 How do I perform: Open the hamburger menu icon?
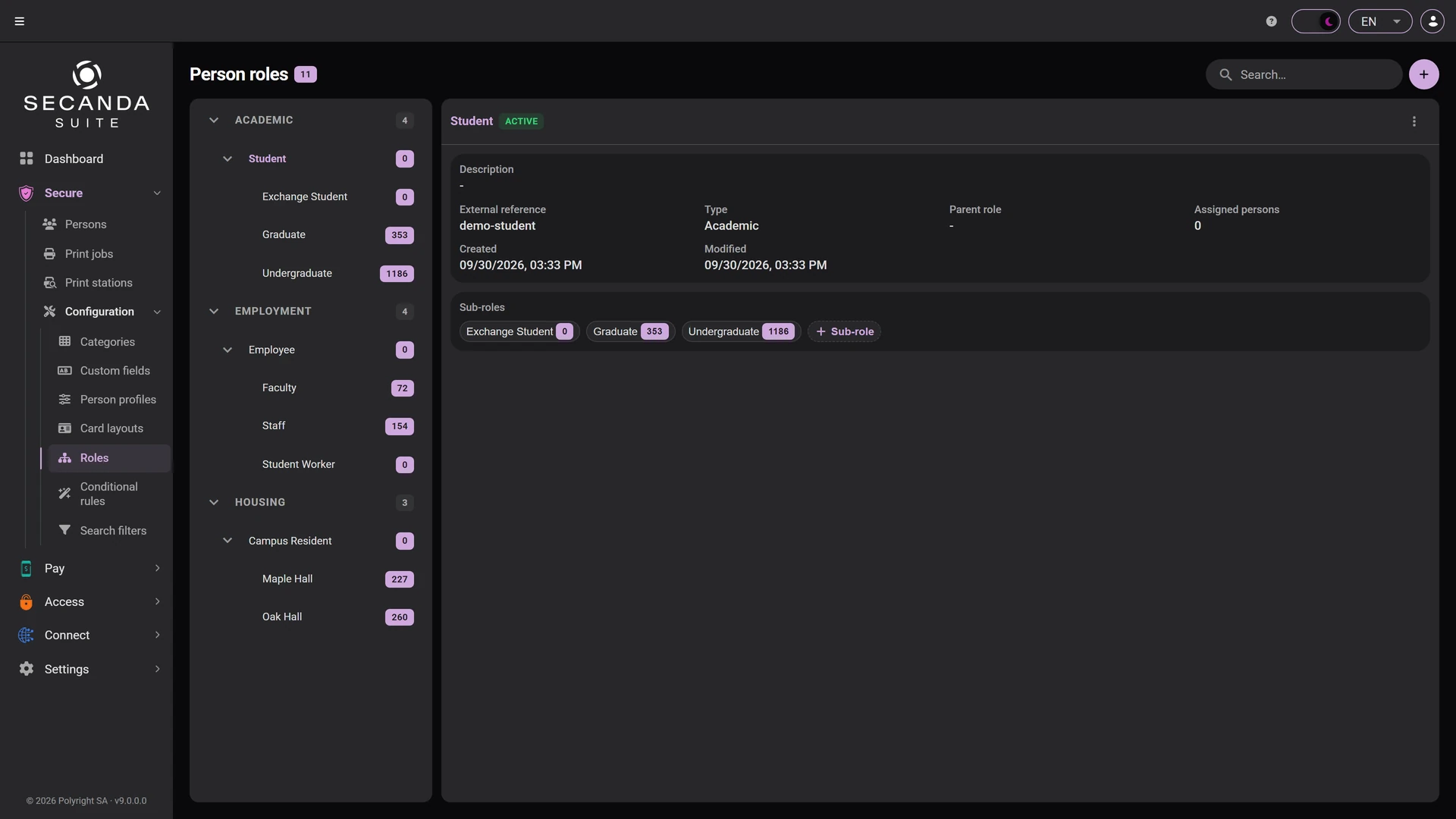pos(20,21)
